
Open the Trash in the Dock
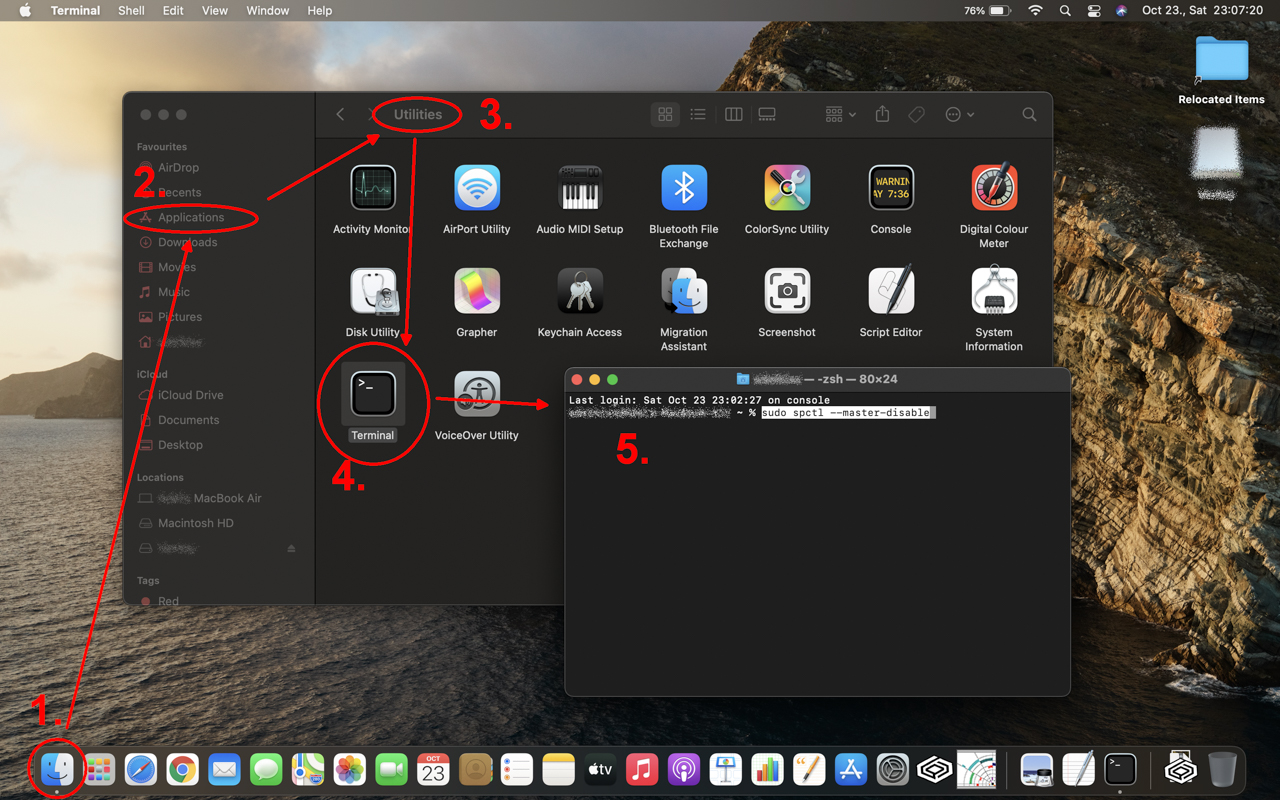[1222, 769]
